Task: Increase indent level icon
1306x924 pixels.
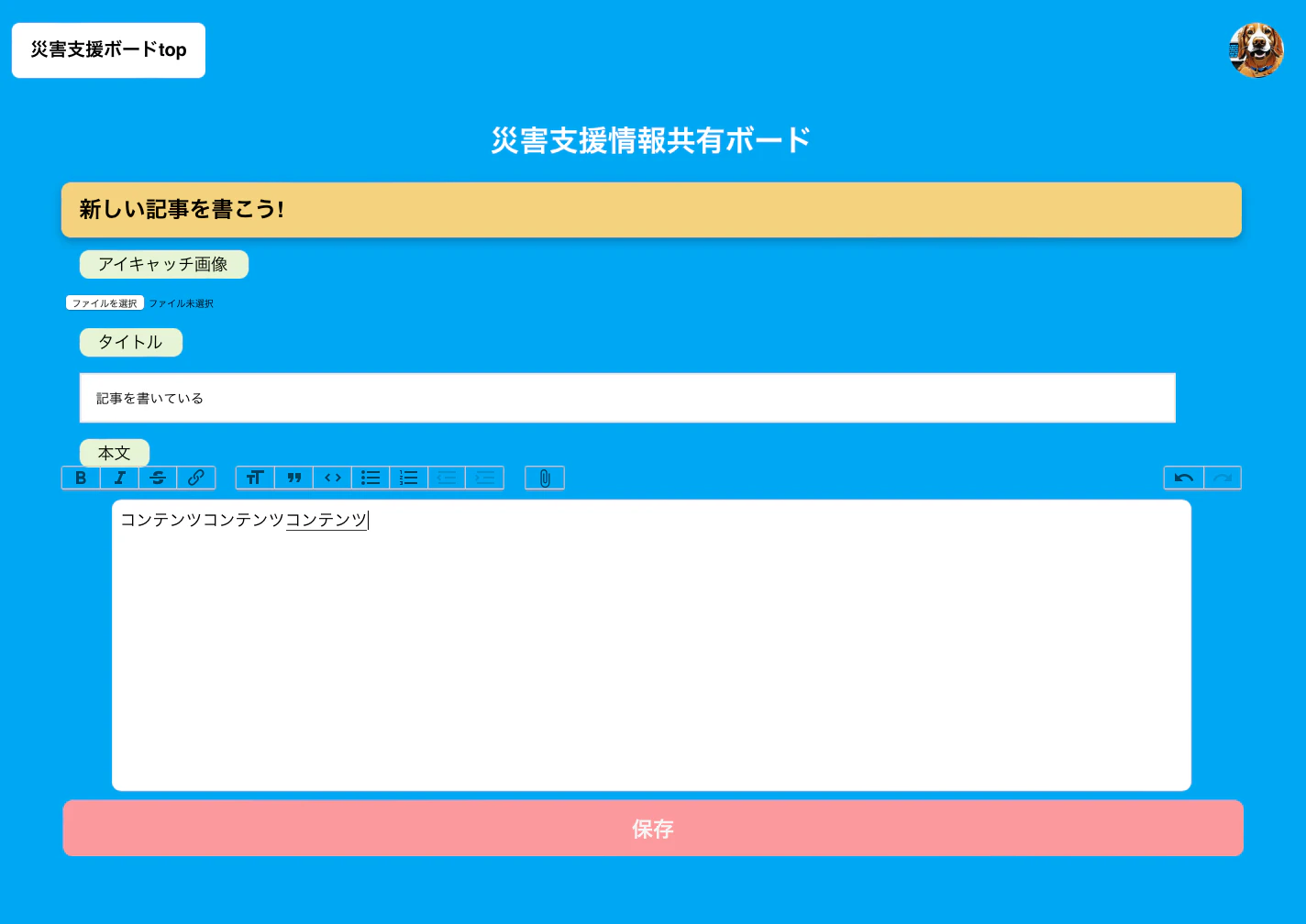Action: [x=485, y=478]
